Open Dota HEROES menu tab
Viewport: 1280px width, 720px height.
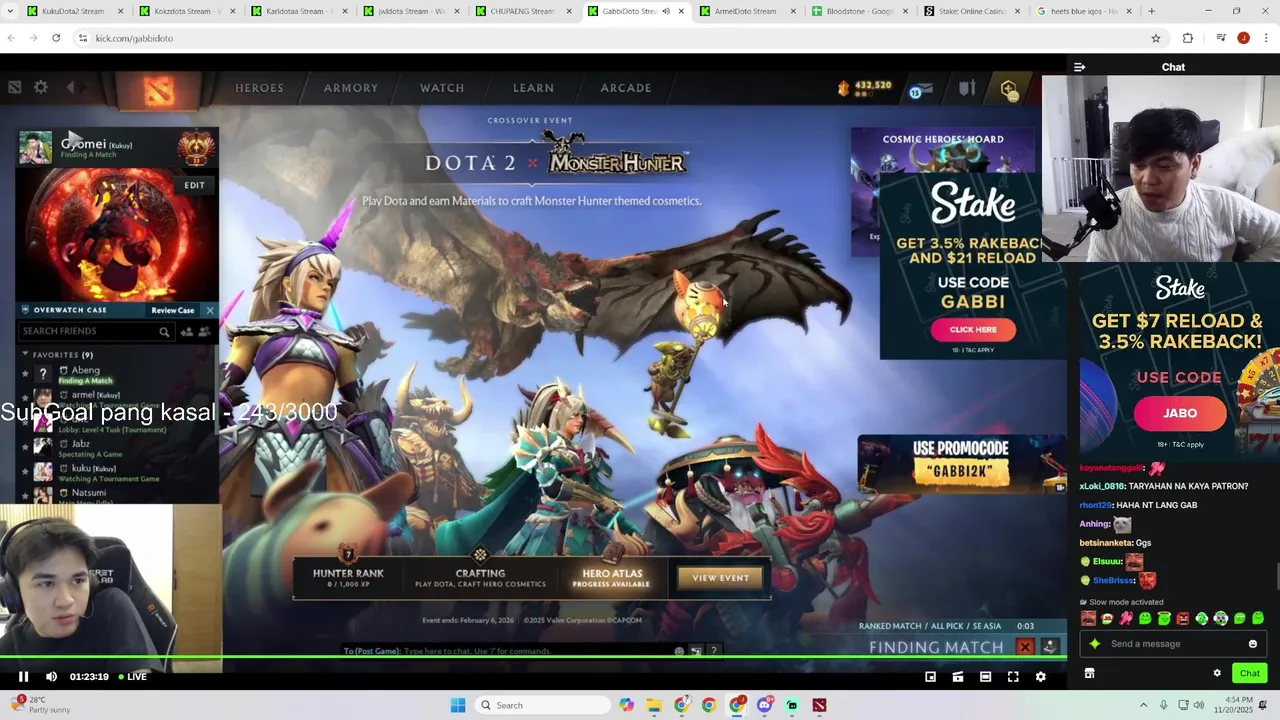(x=259, y=88)
